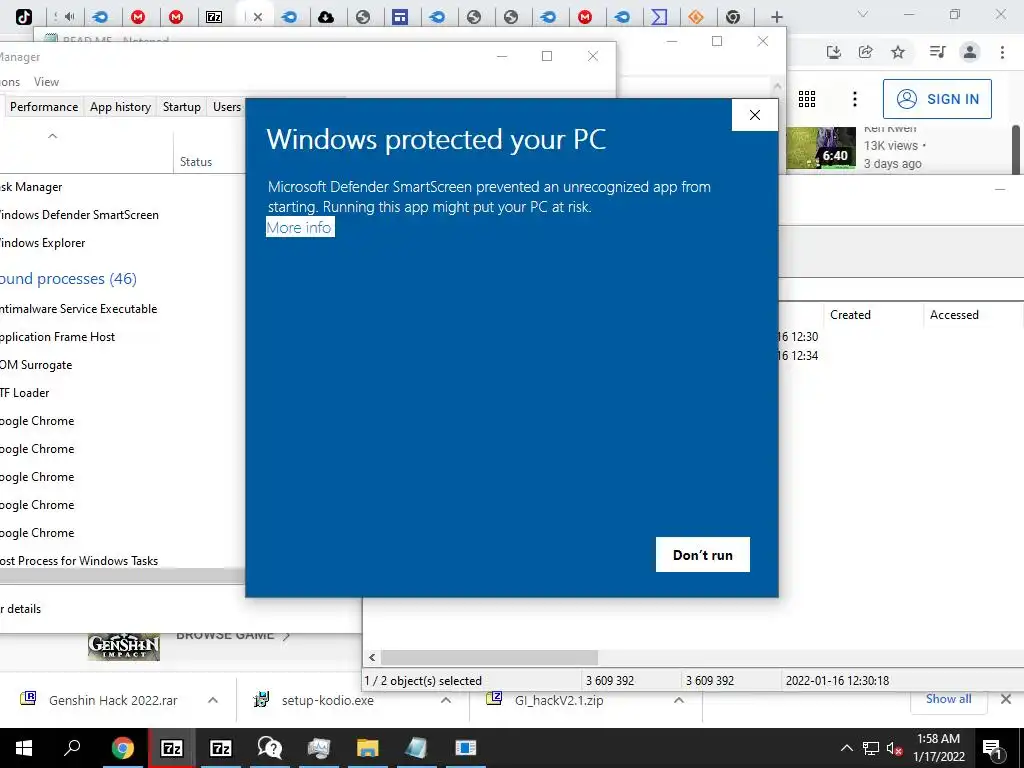Click the sort arrow above the Name column
Image resolution: width=1024 pixels, height=768 pixels.
click(53, 136)
